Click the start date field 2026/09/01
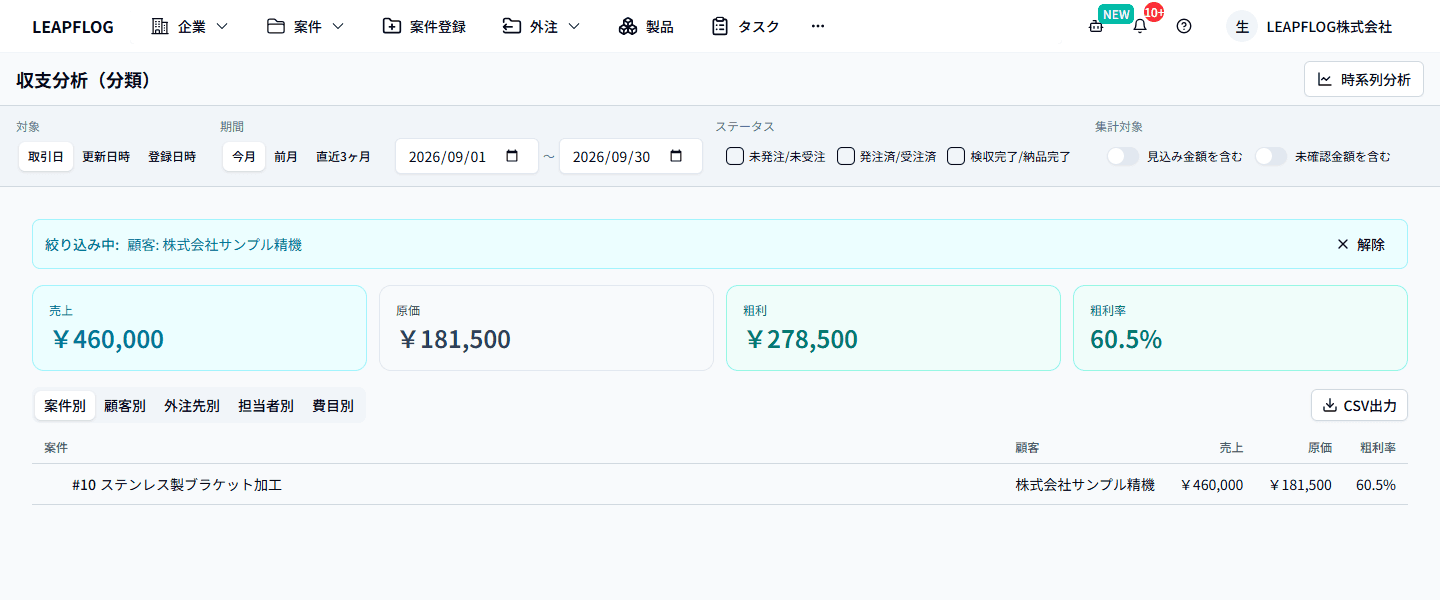This screenshot has height=600, width=1440. pyautogui.click(x=467, y=156)
